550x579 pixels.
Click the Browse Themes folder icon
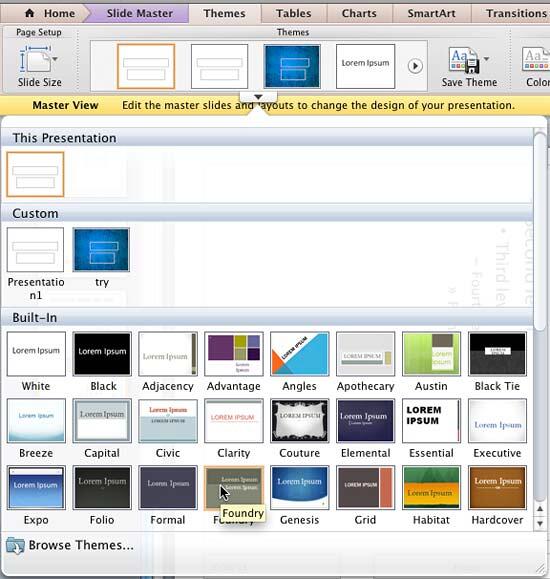15,546
